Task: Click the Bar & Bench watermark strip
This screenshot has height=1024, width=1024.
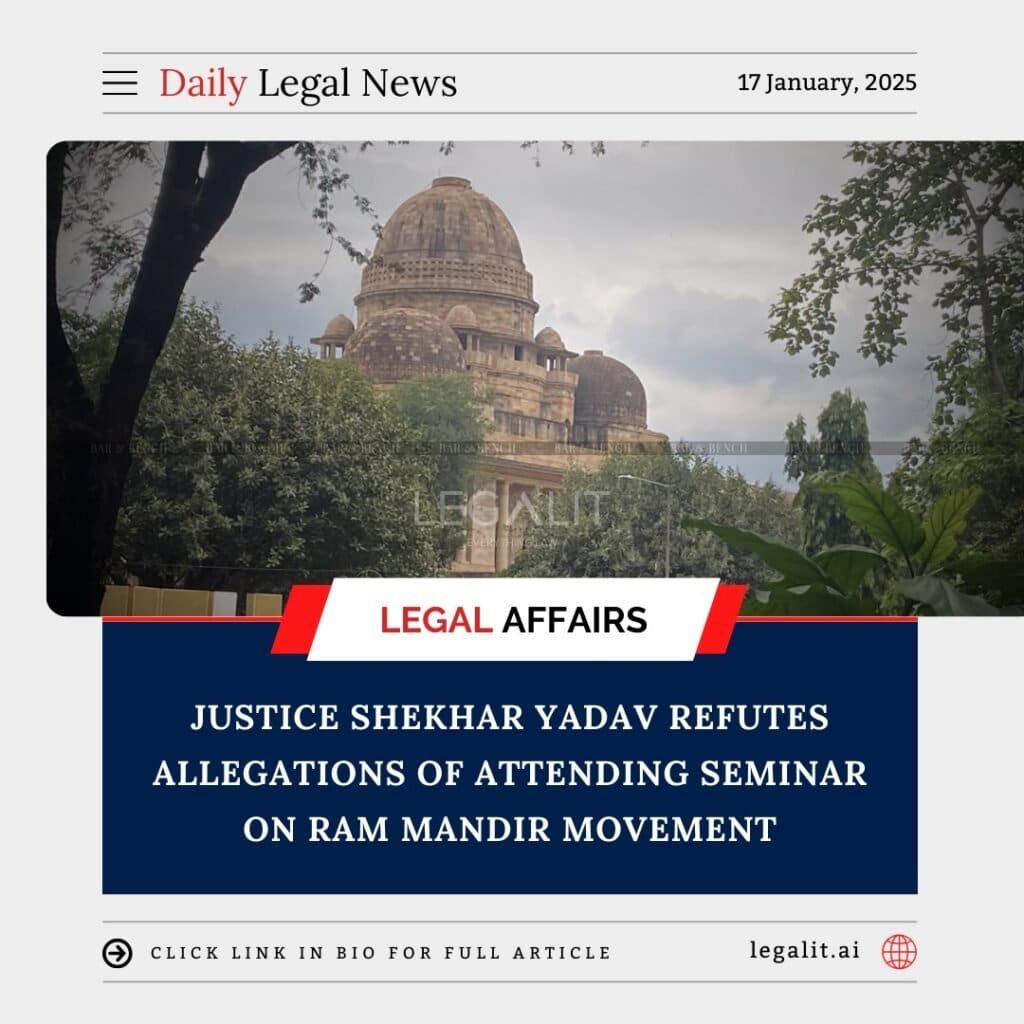Action: point(535,448)
